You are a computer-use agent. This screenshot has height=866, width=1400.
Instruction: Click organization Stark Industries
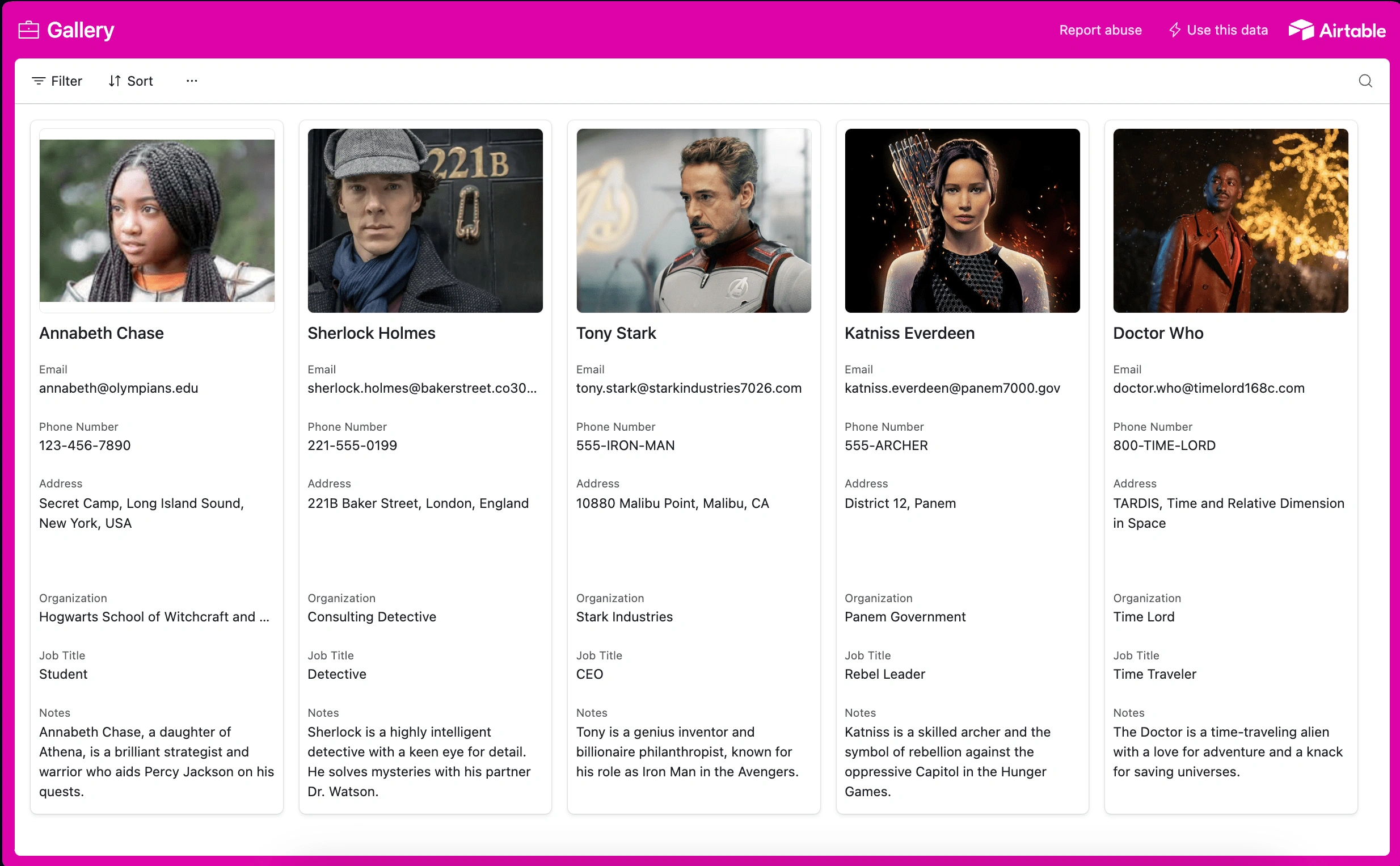pos(625,616)
